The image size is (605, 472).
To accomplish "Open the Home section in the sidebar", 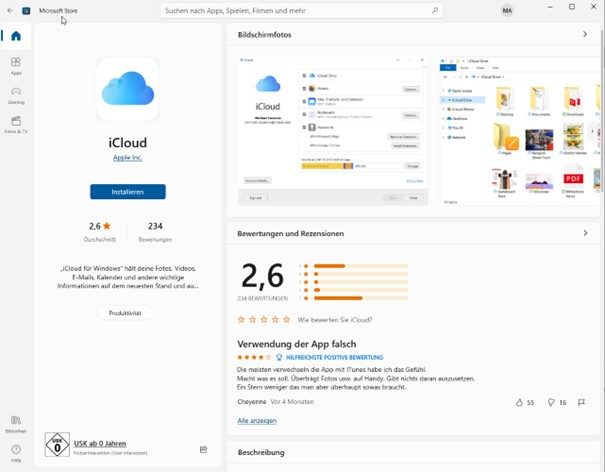I will pyautogui.click(x=16, y=36).
